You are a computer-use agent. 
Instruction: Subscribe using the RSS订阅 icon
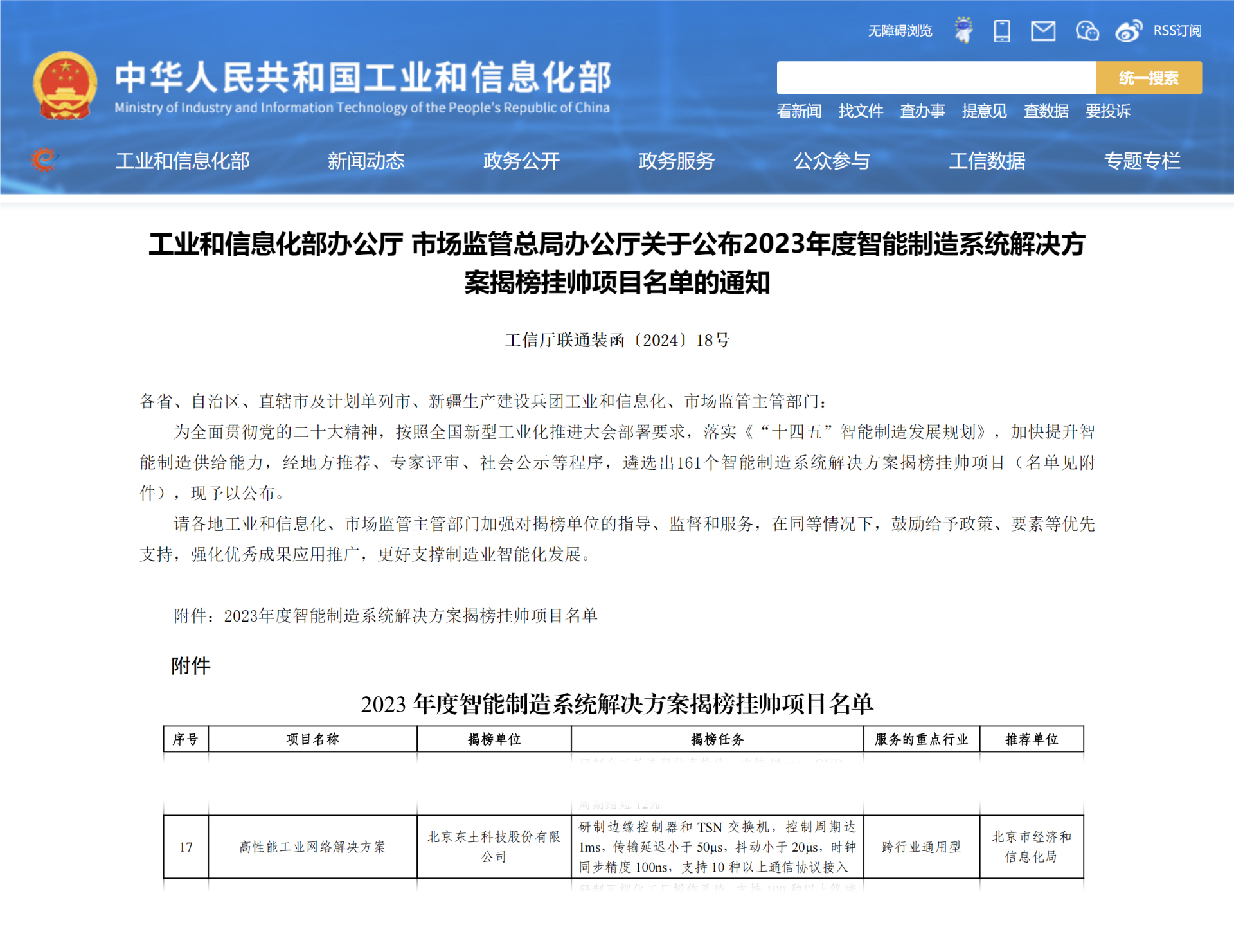pos(1177,30)
